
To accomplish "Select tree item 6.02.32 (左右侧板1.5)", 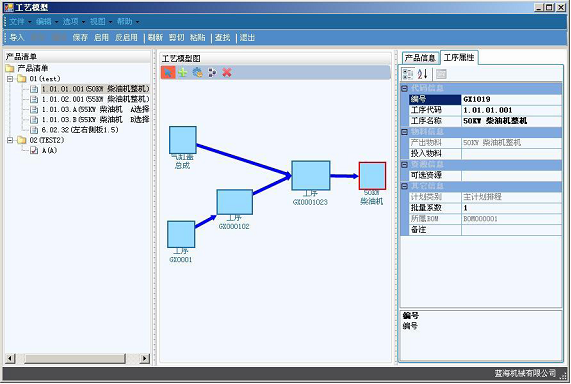I will coord(80,130).
